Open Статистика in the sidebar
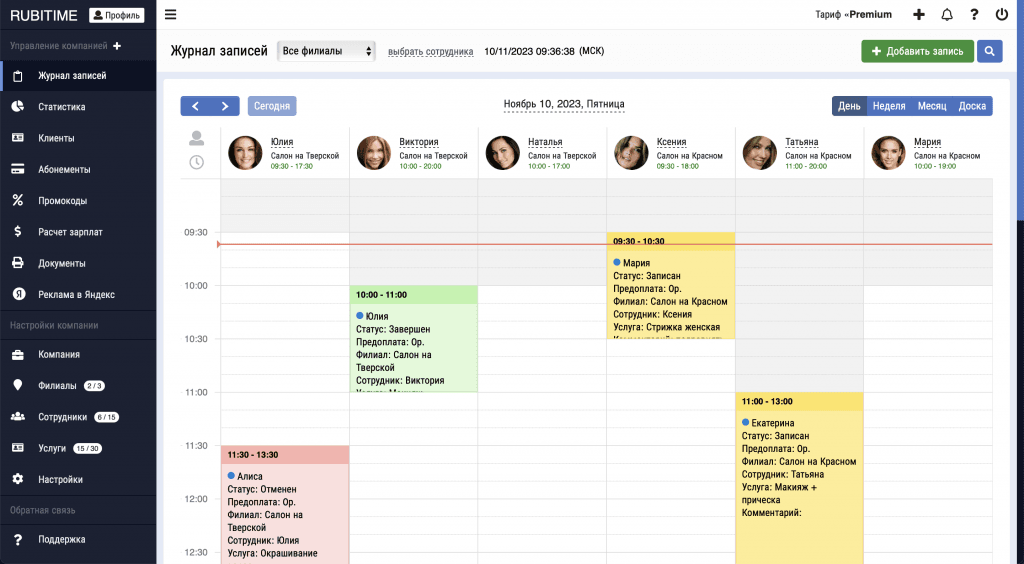This screenshot has width=1024, height=564. click(x=62, y=107)
